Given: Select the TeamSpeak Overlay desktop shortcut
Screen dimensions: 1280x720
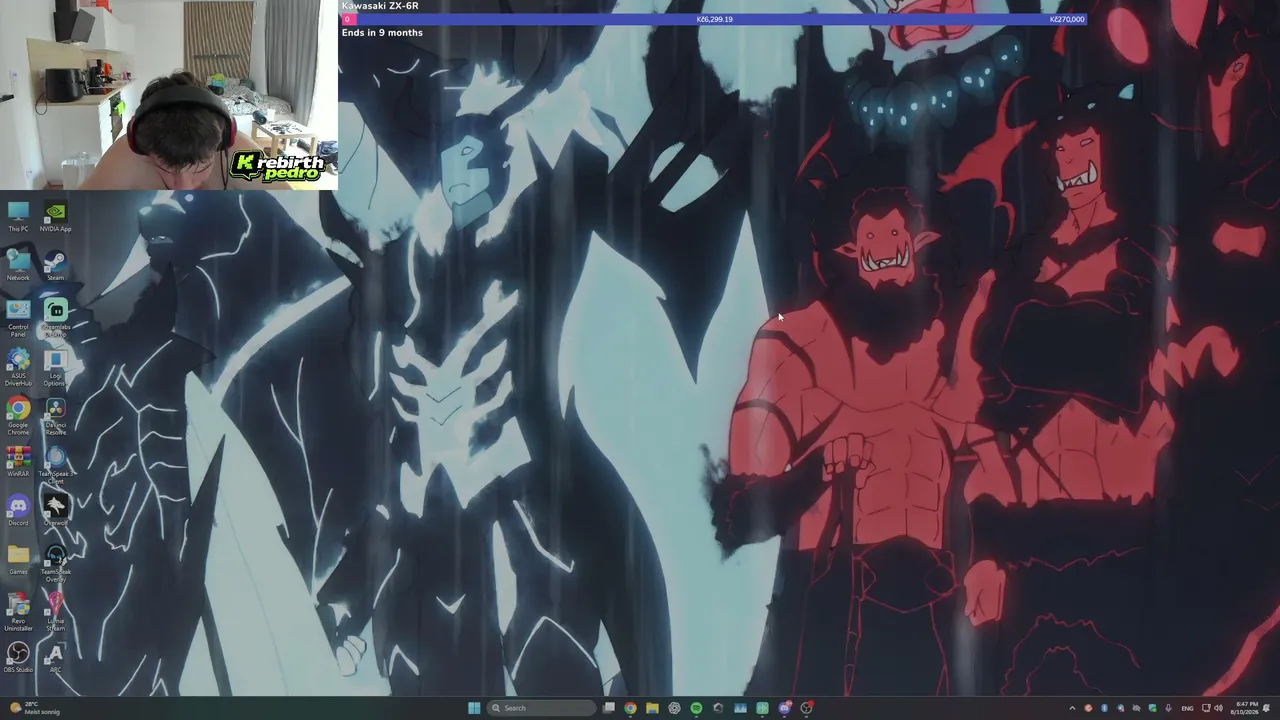Looking at the screenshot, I should click(x=55, y=563).
